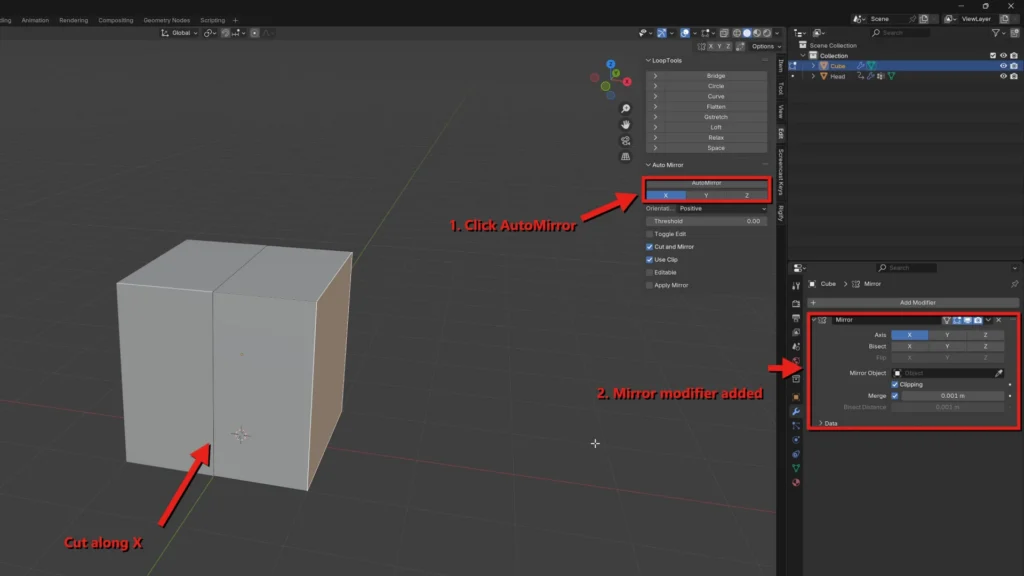Open the Render properties tab icon
The height and width of the screenshot is (576, 1024).
[x=795, y=304]
